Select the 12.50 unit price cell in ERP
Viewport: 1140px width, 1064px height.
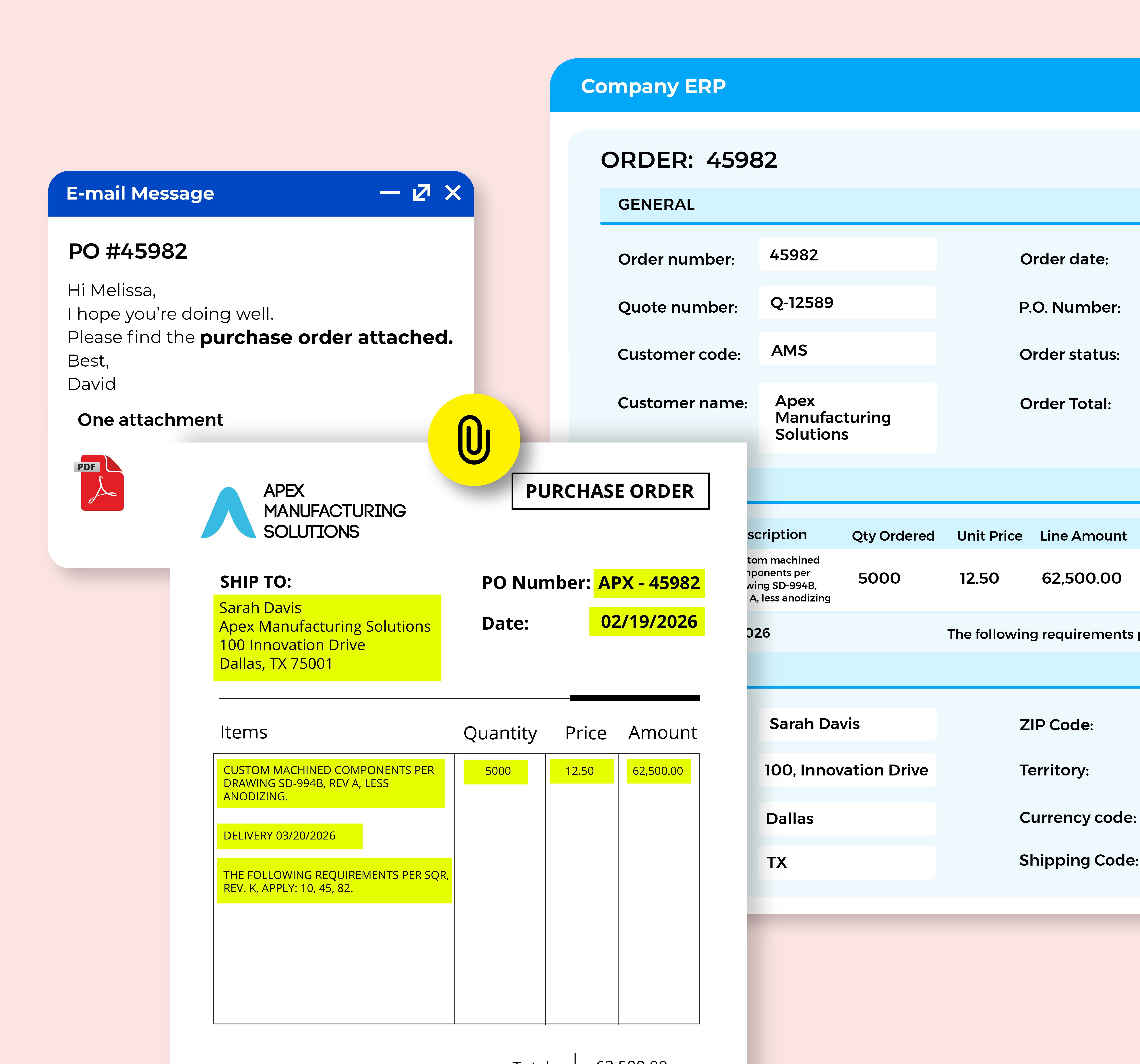980,578
